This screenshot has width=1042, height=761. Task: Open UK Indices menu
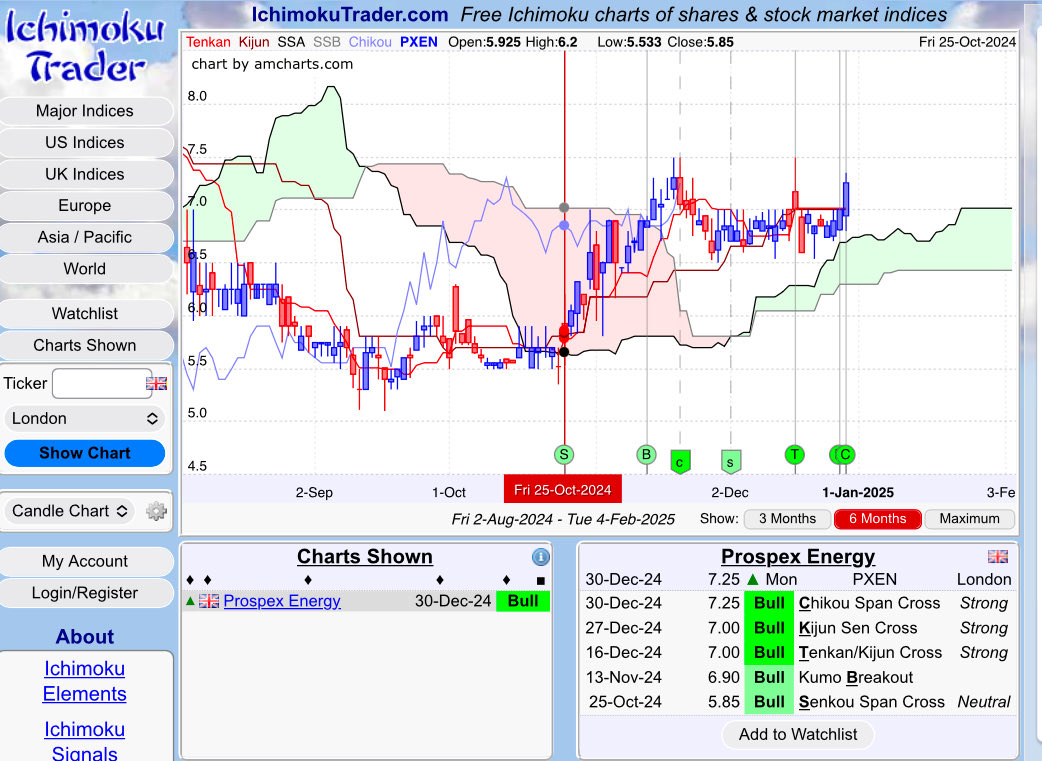coord(85,174)
